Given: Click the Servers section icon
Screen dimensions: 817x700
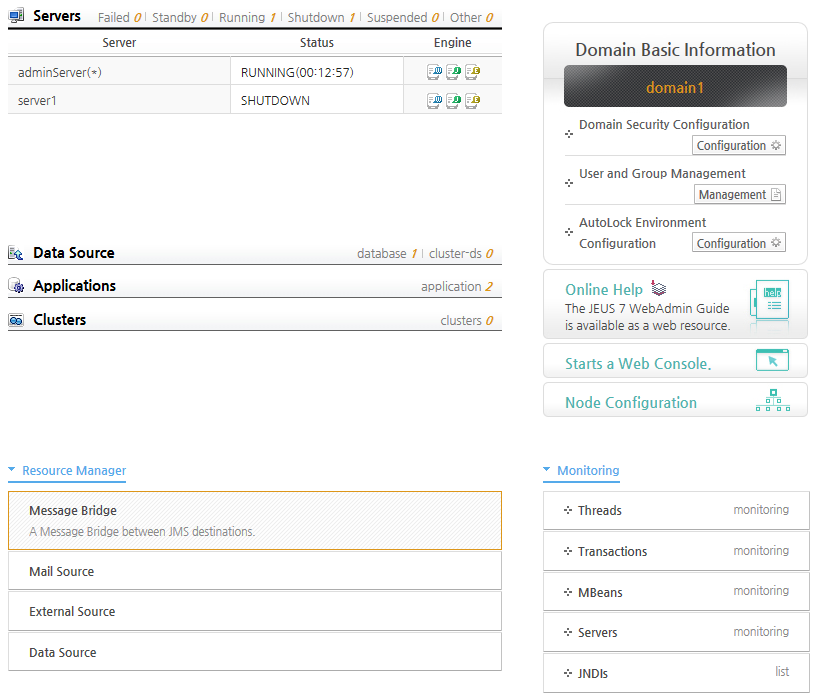Looking at the screenshot, I should (16, 16).
